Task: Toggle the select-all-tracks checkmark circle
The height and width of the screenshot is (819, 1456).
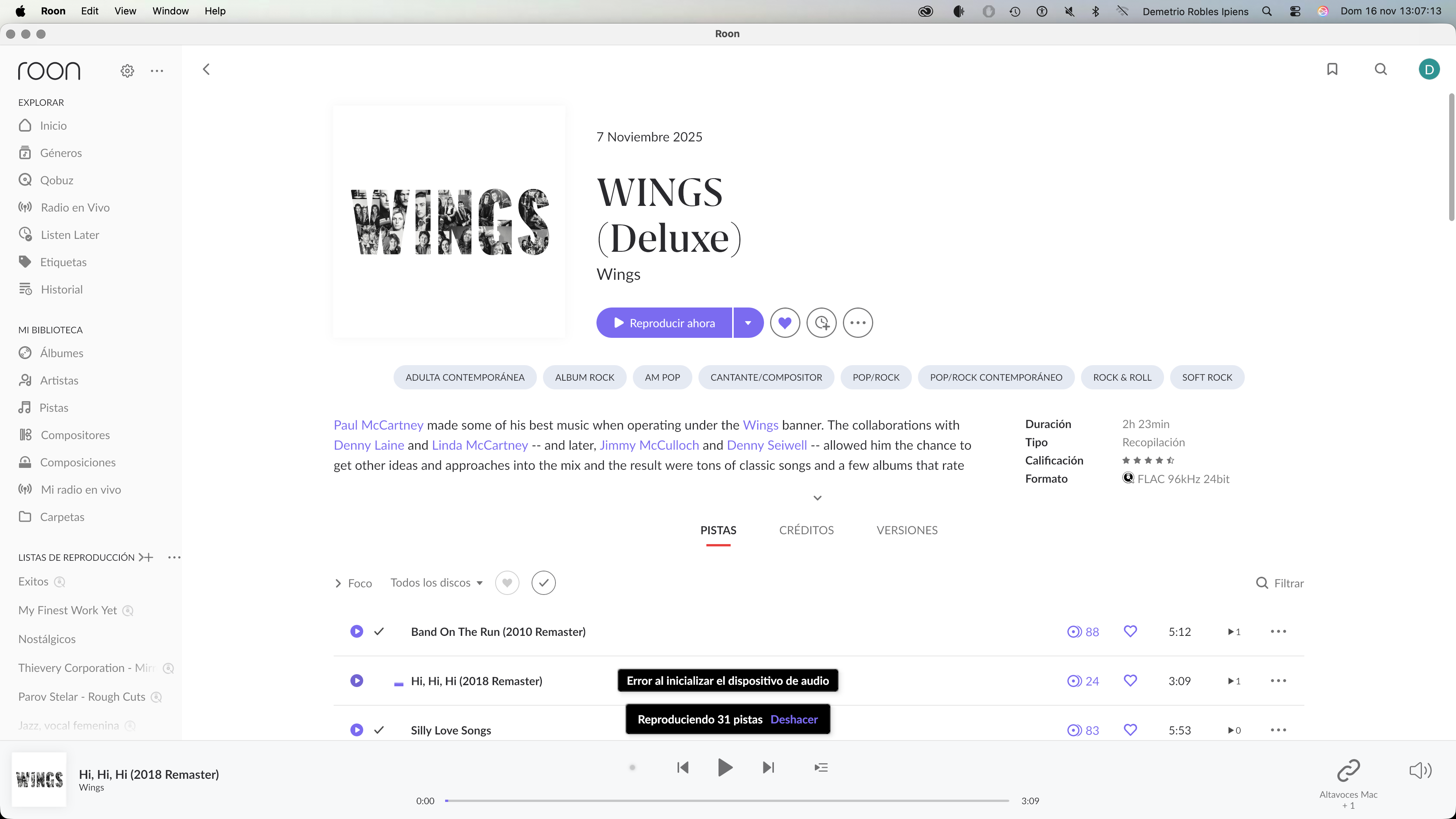Action: [543, 583]
